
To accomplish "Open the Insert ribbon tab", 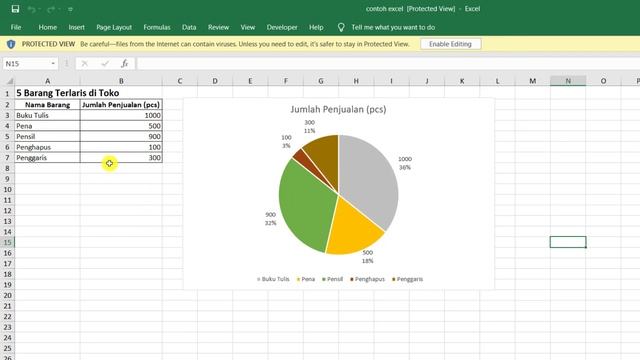I will pos(76,27).
